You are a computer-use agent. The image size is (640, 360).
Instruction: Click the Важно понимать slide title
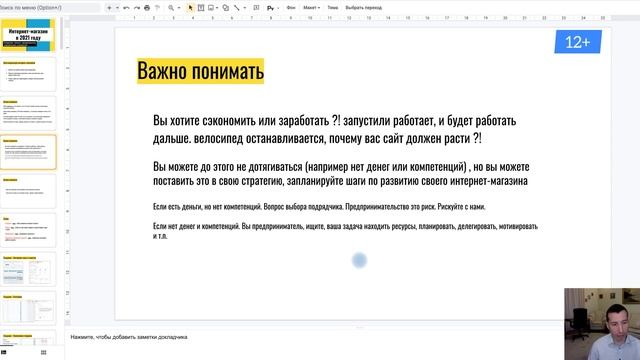tap(200, 71)
